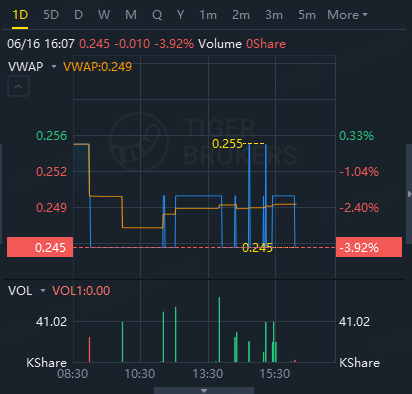
Task: Switch to the weekly W chart tab
Action: click(x=104, y=15)
